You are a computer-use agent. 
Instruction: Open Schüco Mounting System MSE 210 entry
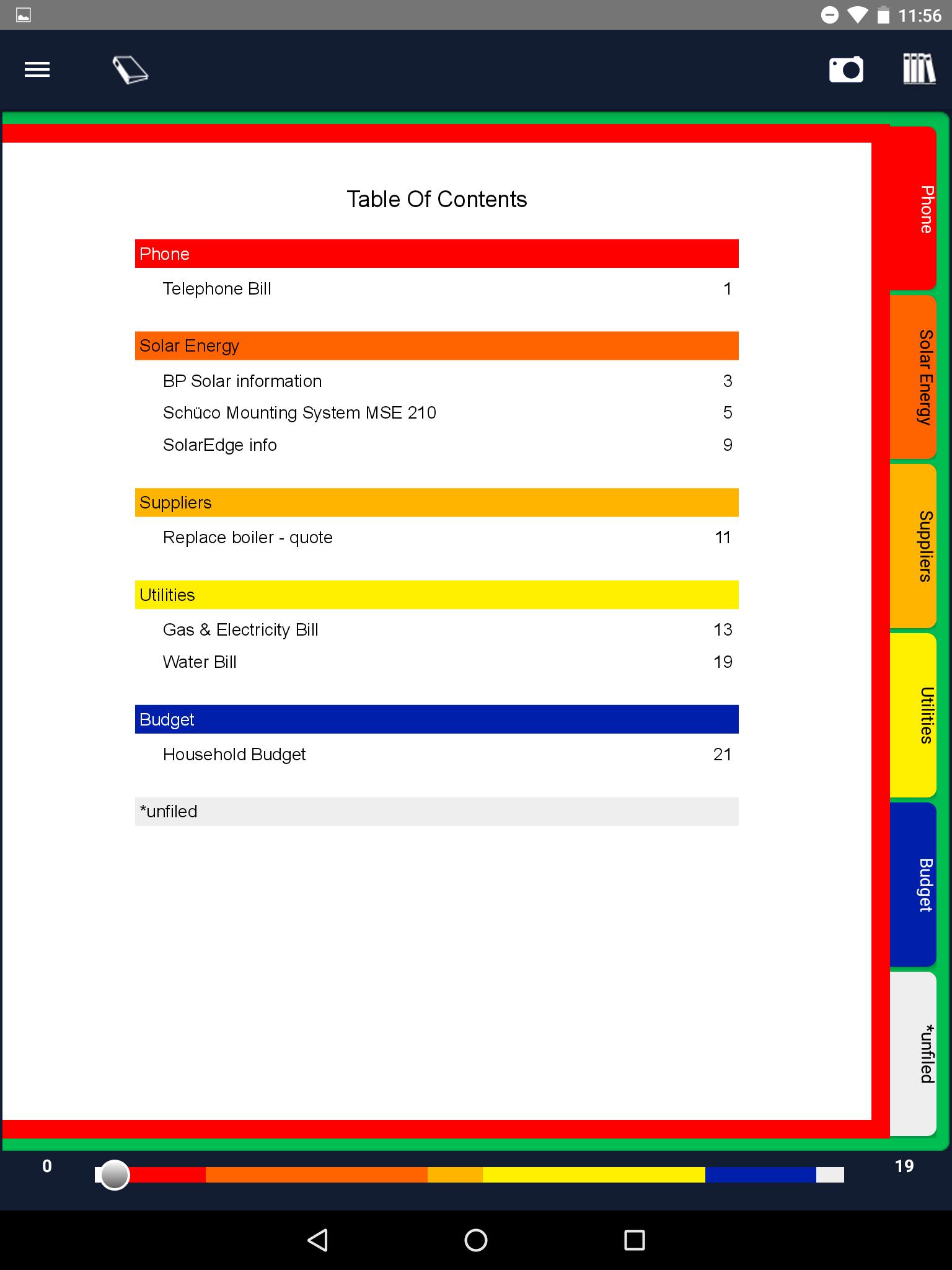tap(299, 413)
